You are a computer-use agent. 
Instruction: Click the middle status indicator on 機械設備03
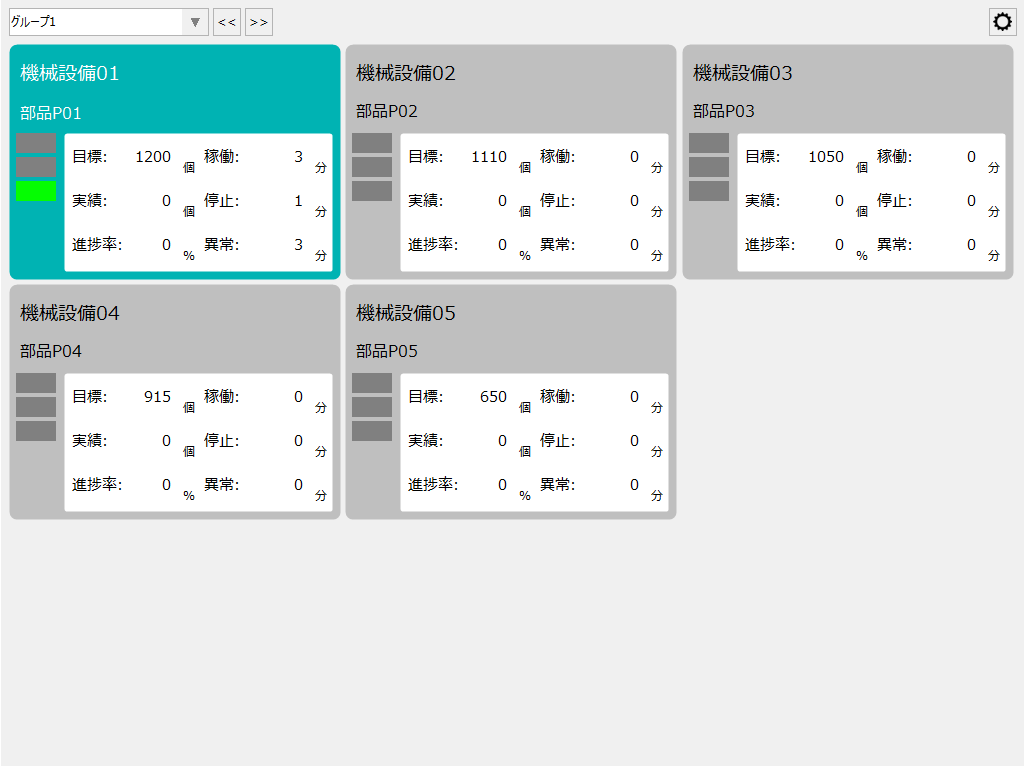[x=708, y=168]
